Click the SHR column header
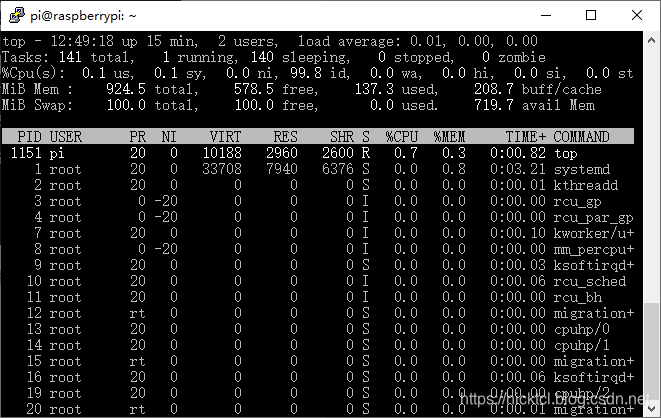Screen dimensions: 661x418 tap(342, 137)
